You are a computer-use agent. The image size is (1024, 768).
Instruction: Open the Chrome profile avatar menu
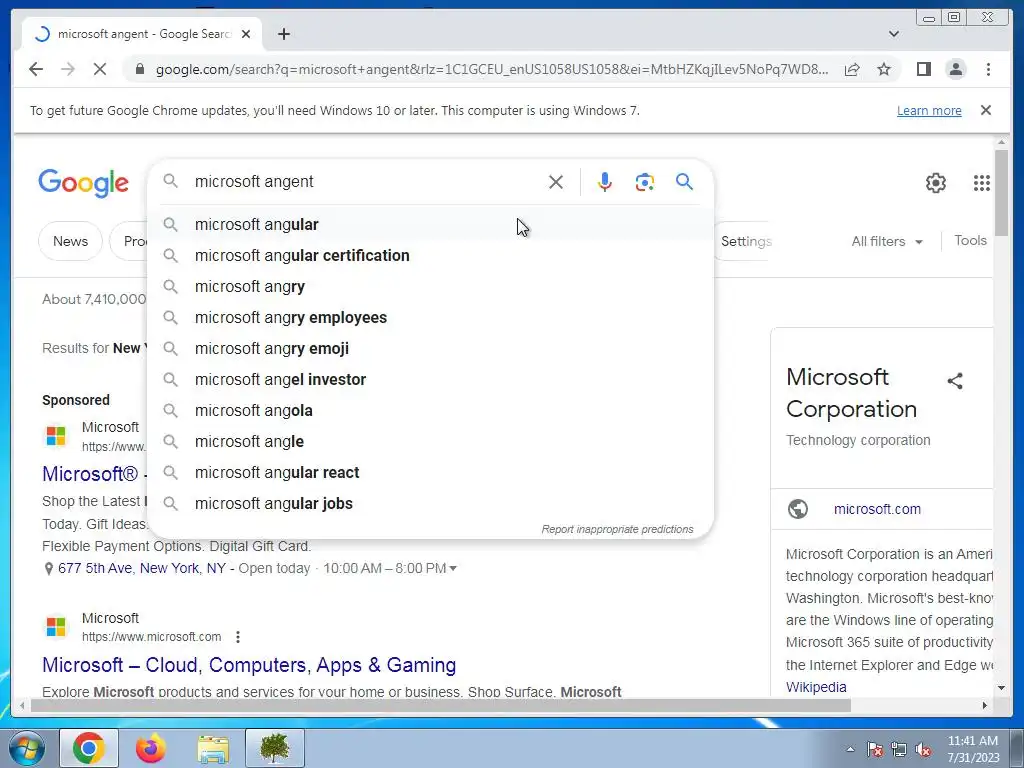click(955, 69)
